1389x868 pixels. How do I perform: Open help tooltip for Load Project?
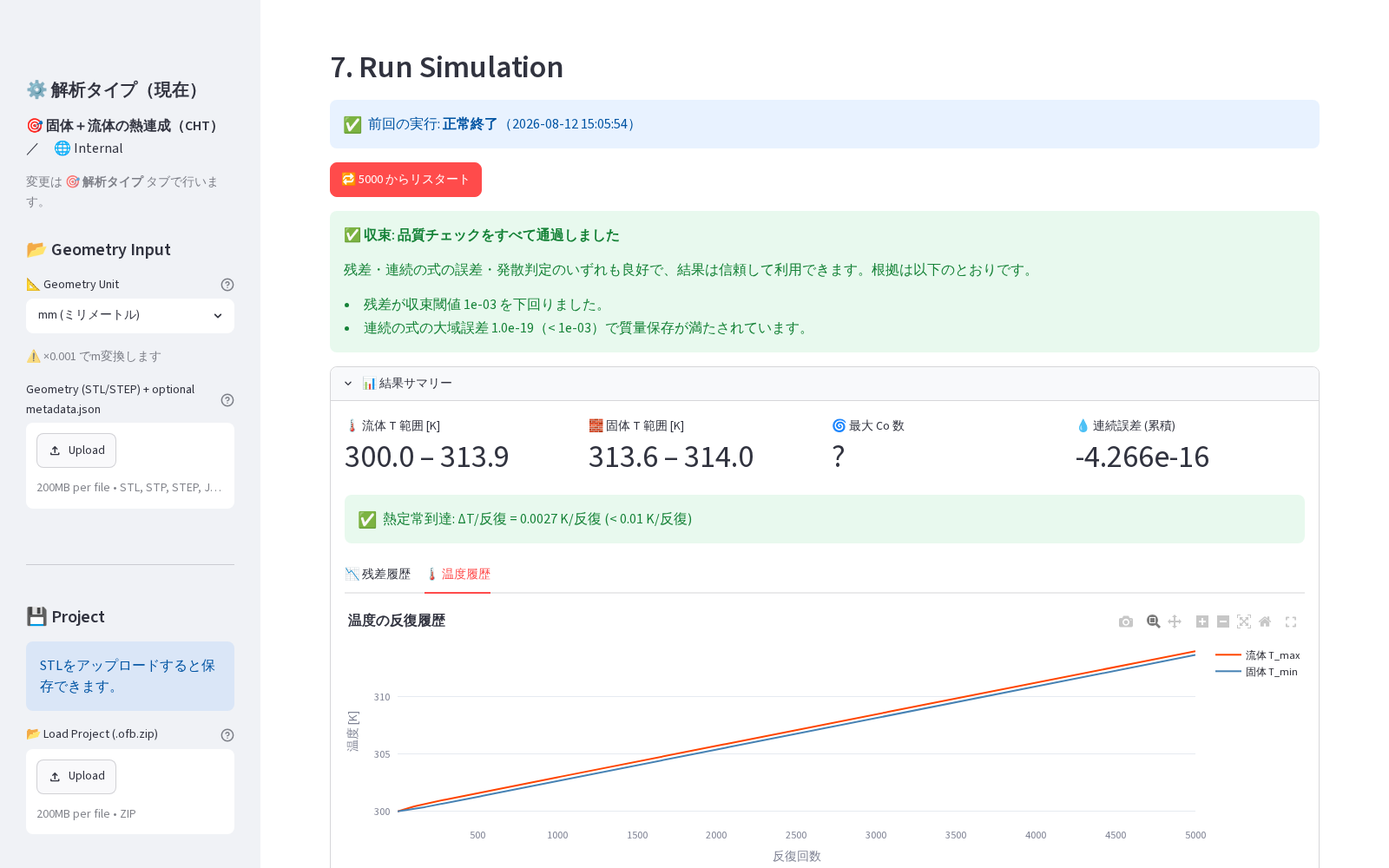[227, 735]
